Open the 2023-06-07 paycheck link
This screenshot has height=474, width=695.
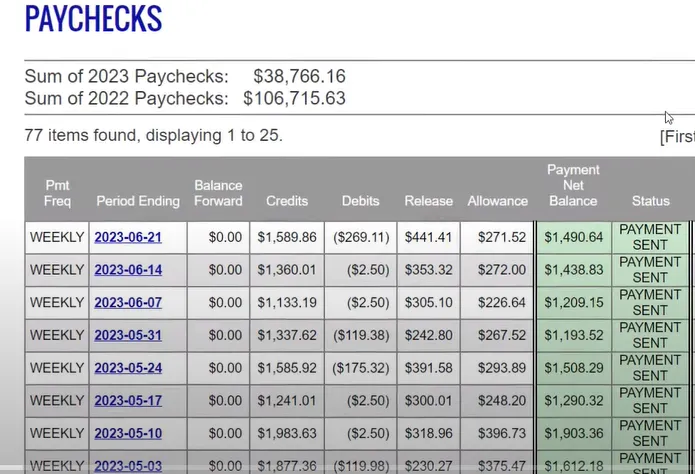[x=128, y=303]
